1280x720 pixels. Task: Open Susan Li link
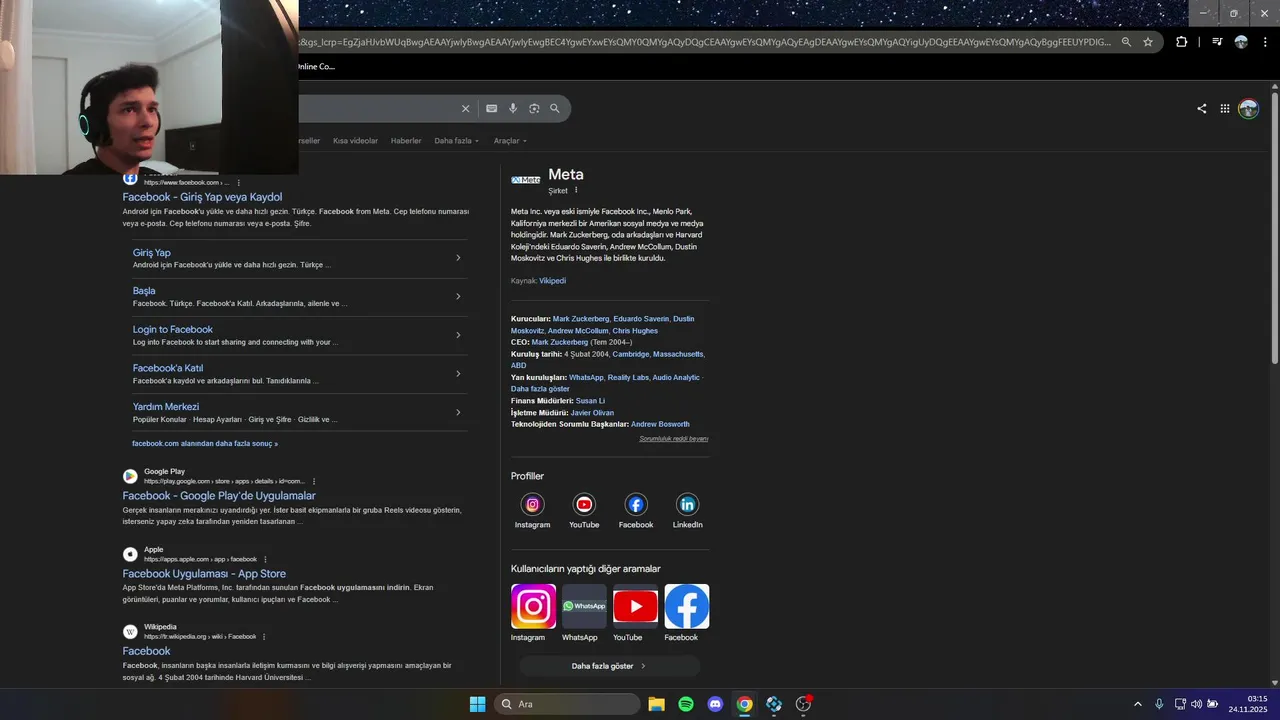[590, 401]
